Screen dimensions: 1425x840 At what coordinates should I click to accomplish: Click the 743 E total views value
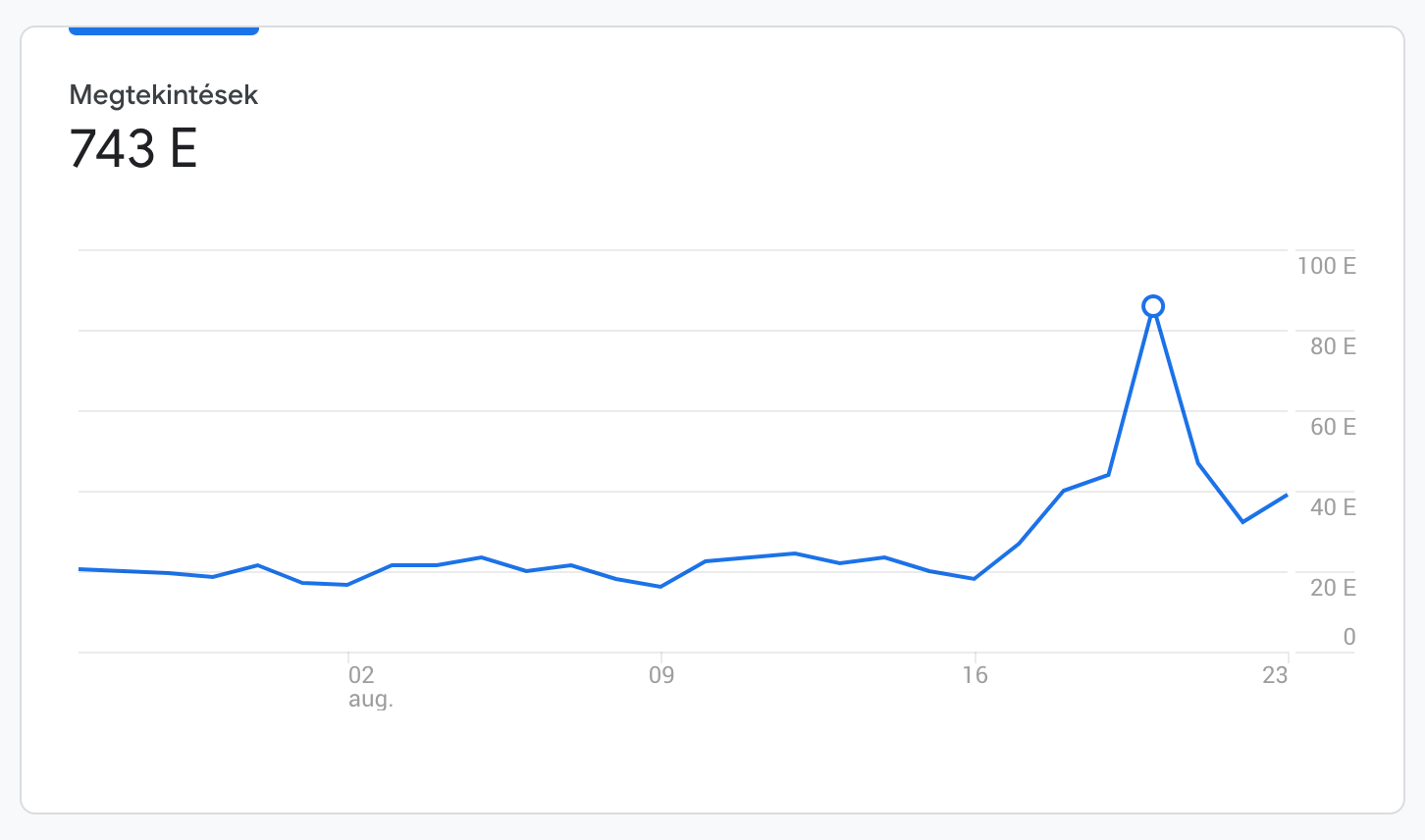pos(133,149)
